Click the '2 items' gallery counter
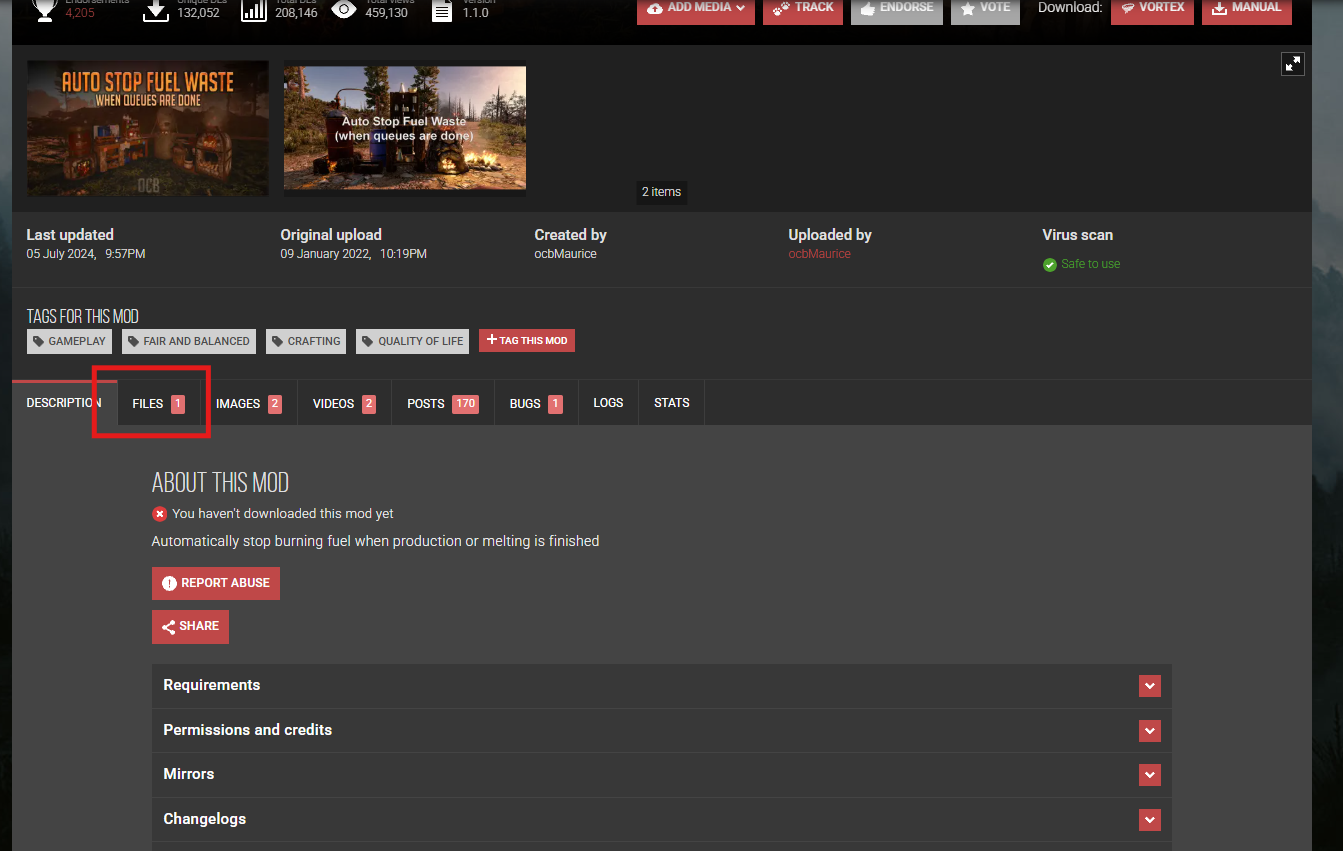Viewport: 1343px width, 851px height. tap(661, 192)
